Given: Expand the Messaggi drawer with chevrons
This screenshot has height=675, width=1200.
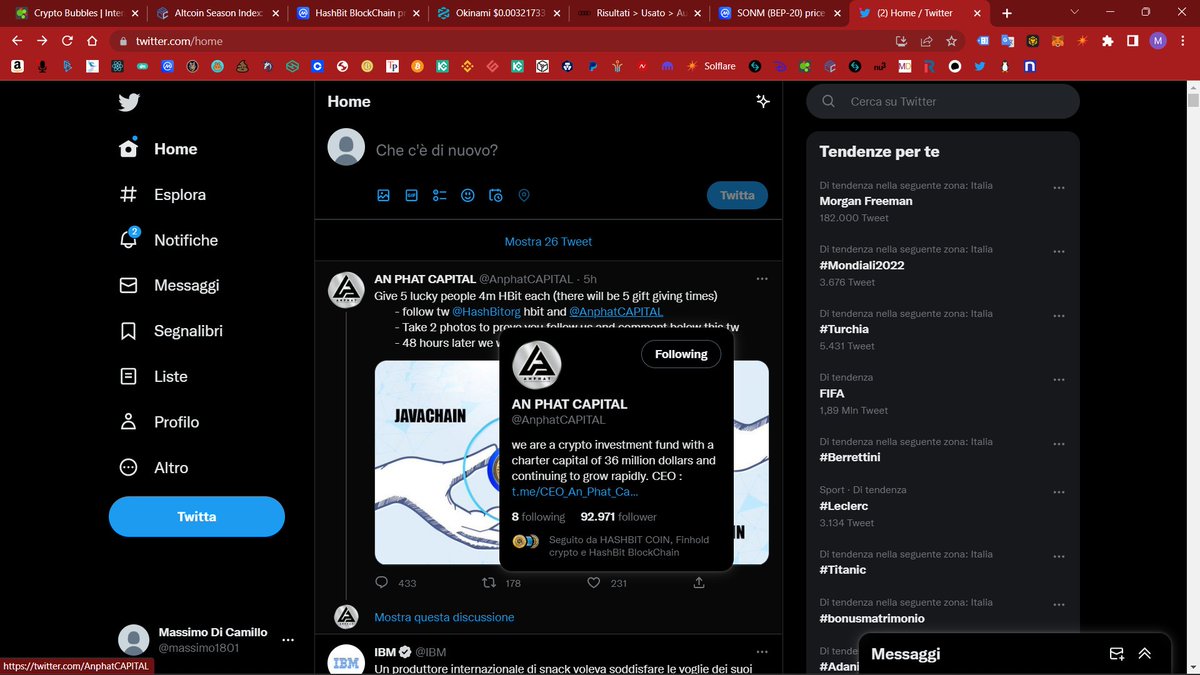Looking at the screenshot, I should (1145, 654).
